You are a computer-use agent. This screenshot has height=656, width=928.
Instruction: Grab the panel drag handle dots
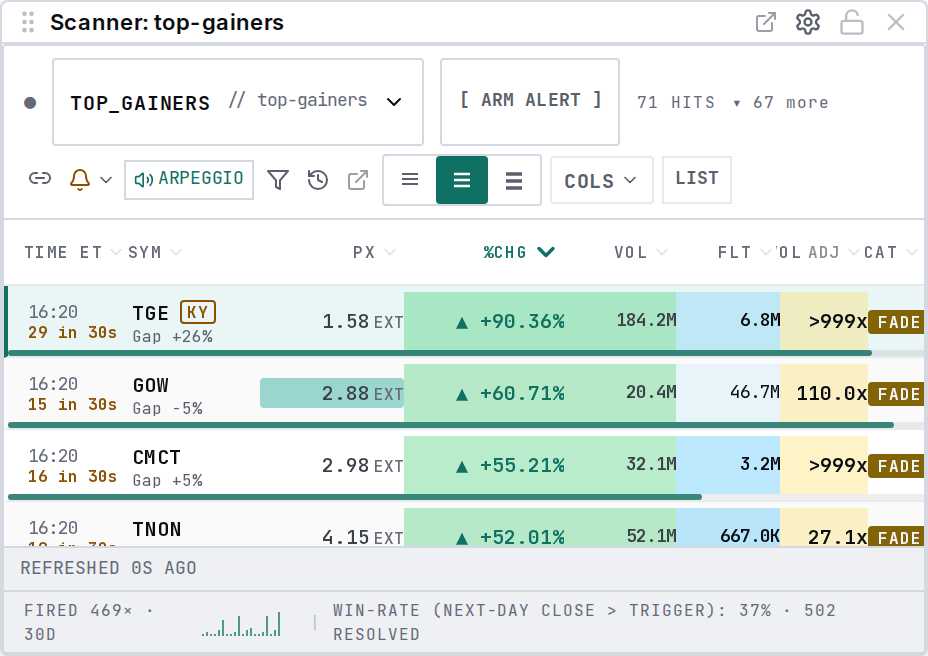click(x=28, y=22)
